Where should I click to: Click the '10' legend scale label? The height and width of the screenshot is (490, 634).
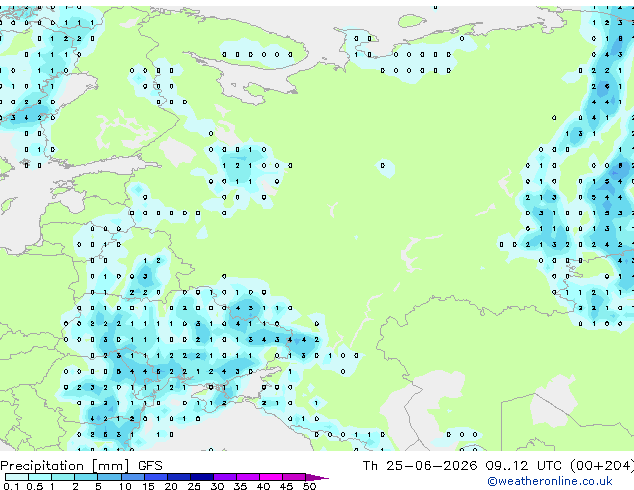coord(125,486)
